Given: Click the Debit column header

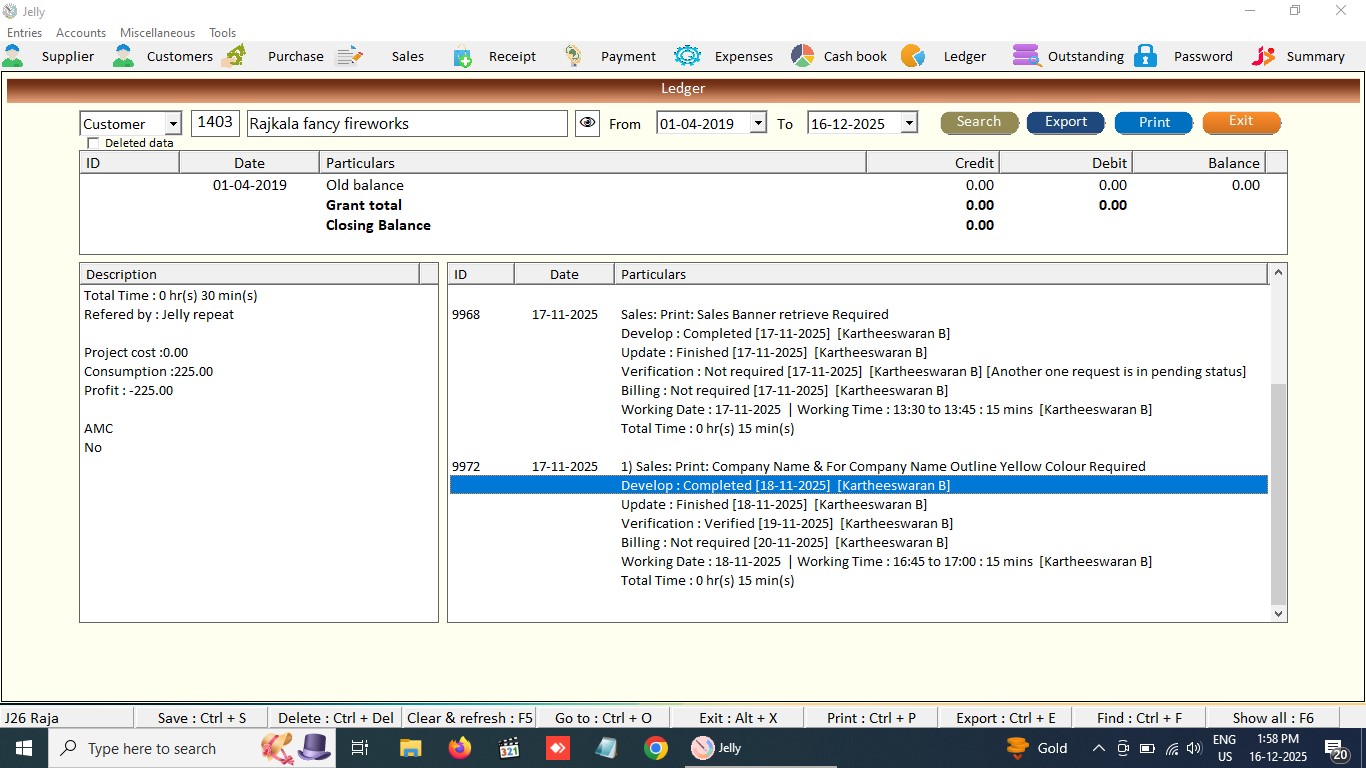Looking at the screenshot, I should point(1065,162).
